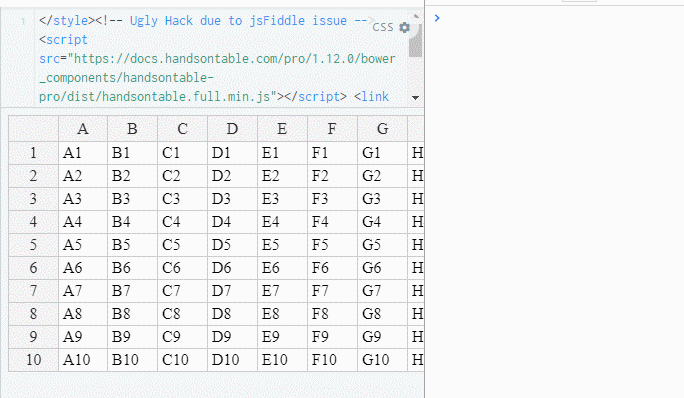The height and width of the screenshot is (398, 684).
Task: Select row header 10
Action: [x=34, y=360]
